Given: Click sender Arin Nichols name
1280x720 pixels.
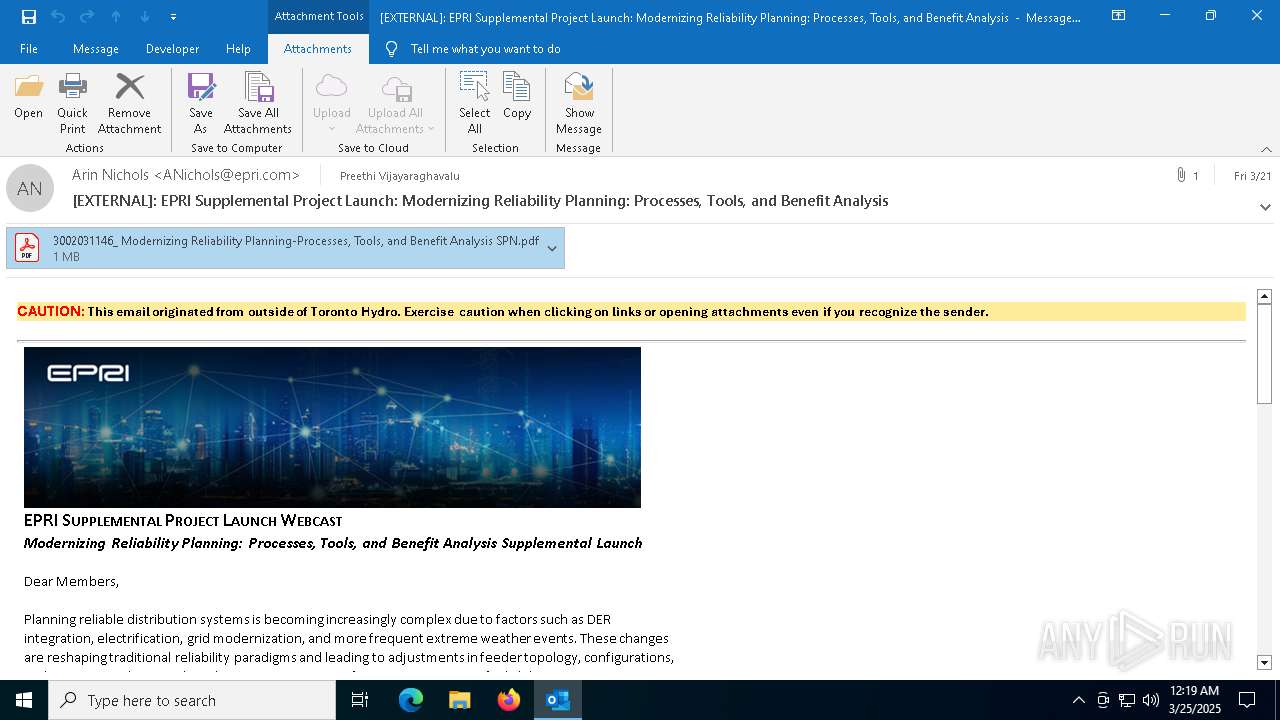Looking at the screenshot, I should (185, 175).
